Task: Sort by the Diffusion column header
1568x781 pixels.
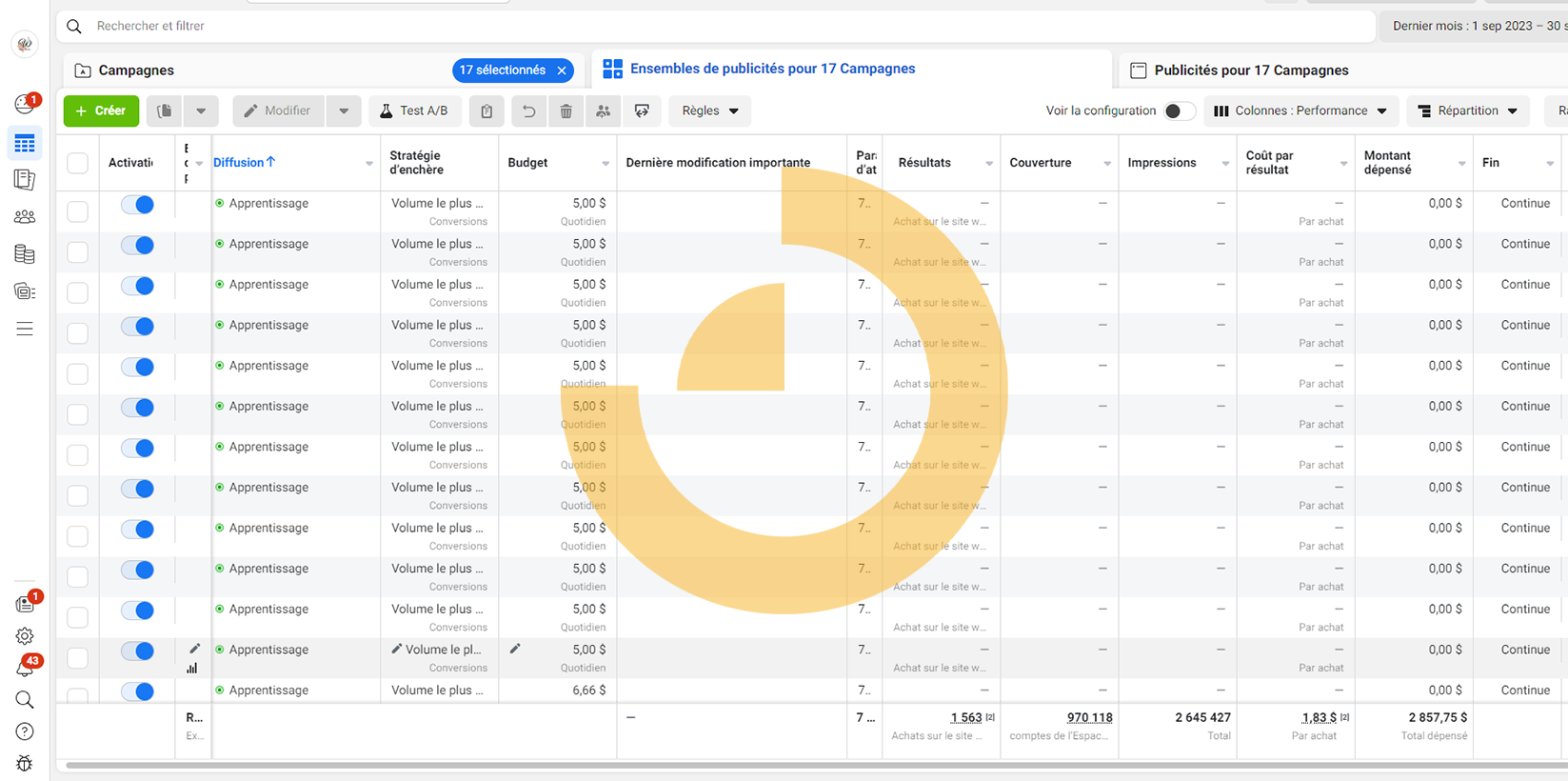Action: pyautogui.click(x=245, y=162)
